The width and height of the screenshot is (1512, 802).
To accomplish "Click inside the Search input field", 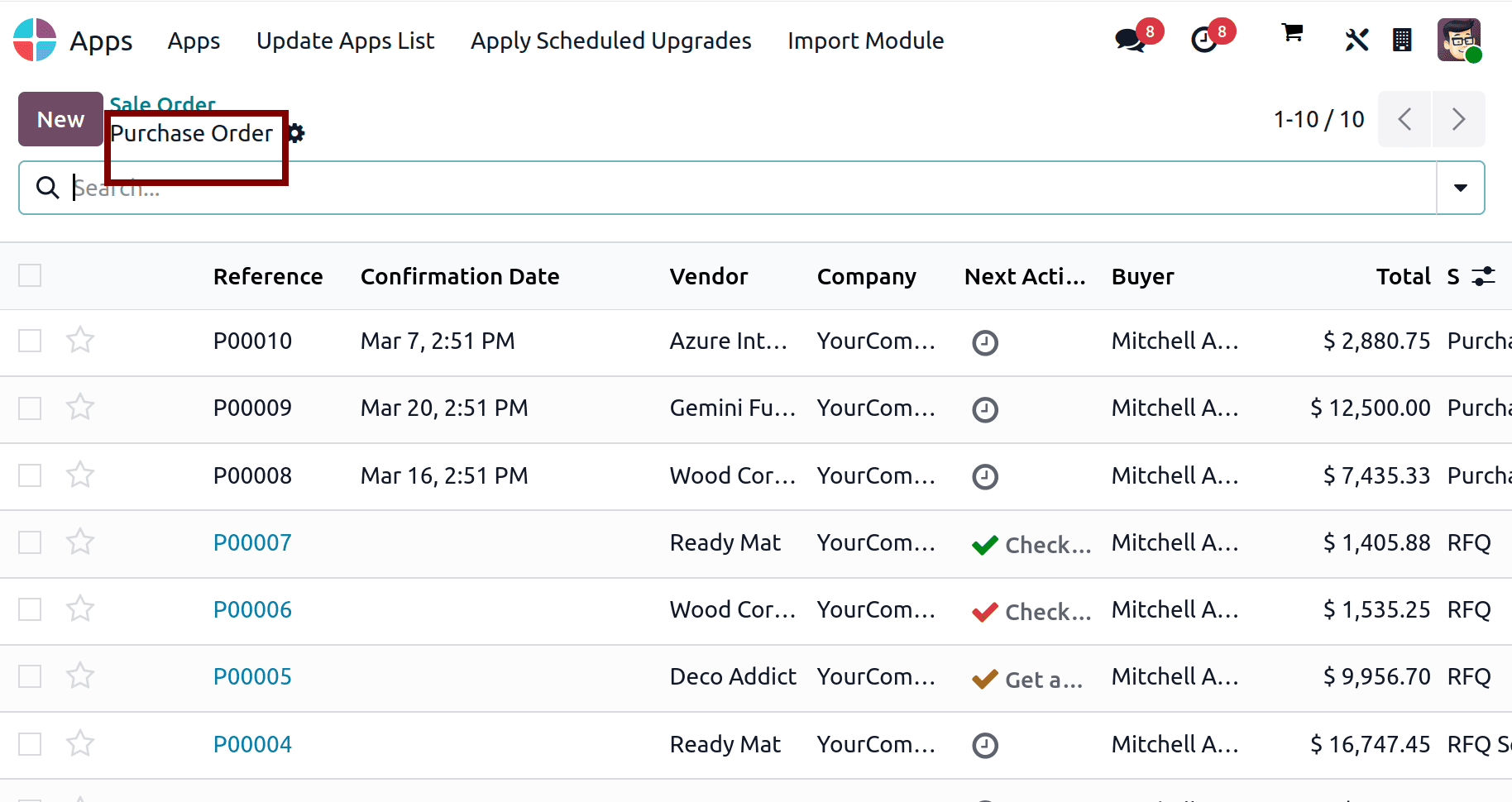I will pyautogui.click(x=331, y=188).
